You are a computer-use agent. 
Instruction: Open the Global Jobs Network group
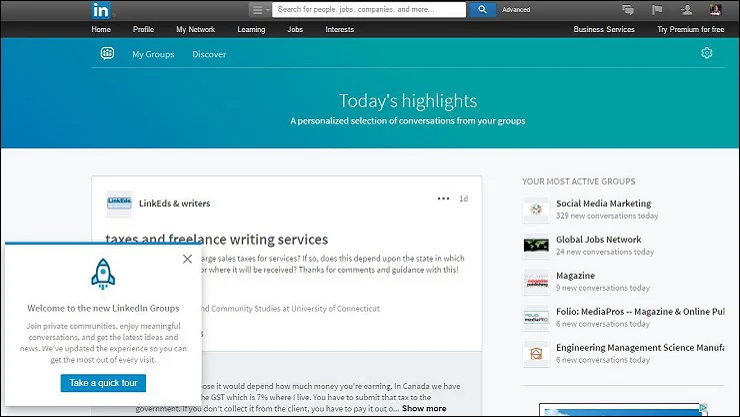pos(598,239)
